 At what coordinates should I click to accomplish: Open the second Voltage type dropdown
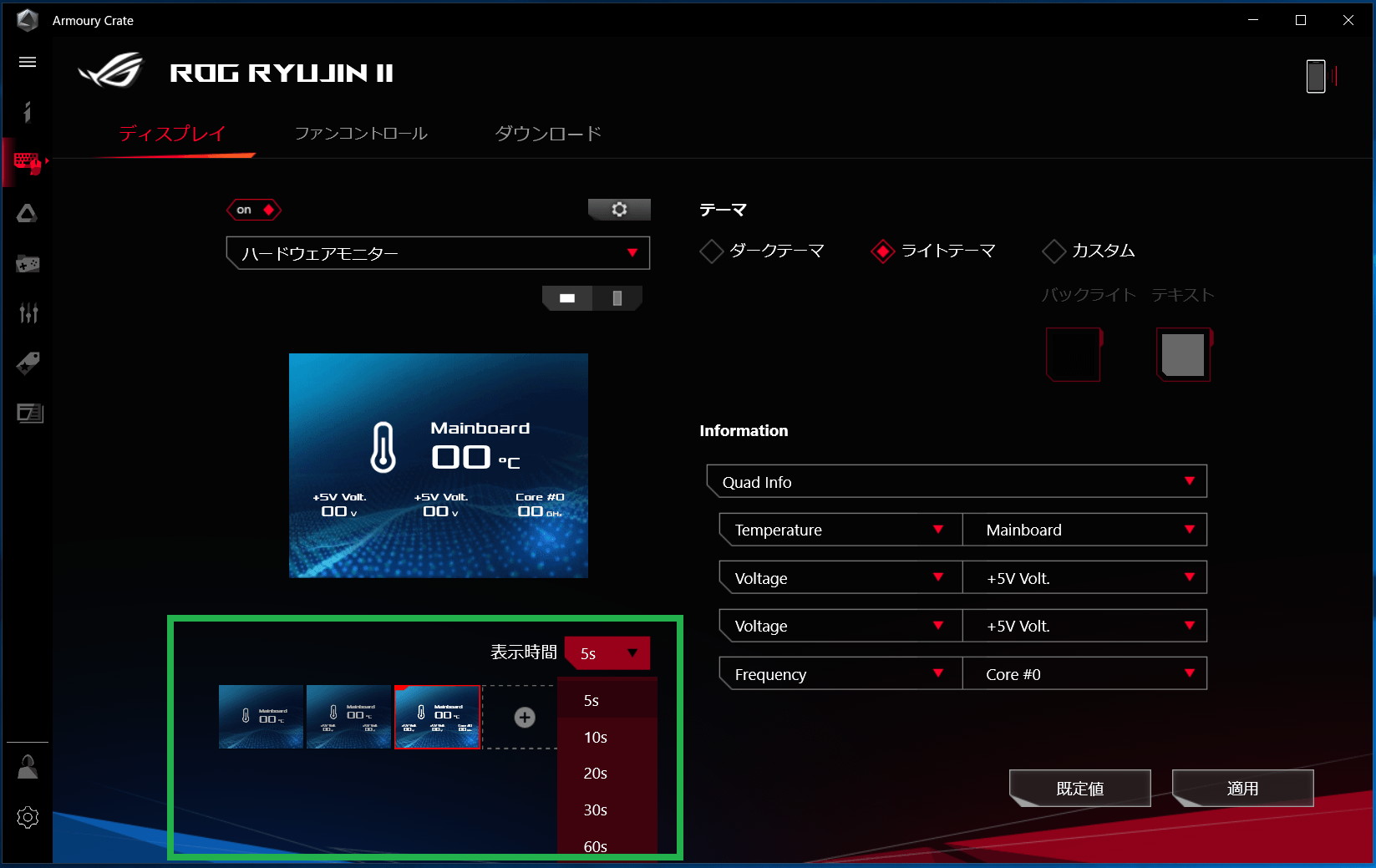(x=840, y=625)
